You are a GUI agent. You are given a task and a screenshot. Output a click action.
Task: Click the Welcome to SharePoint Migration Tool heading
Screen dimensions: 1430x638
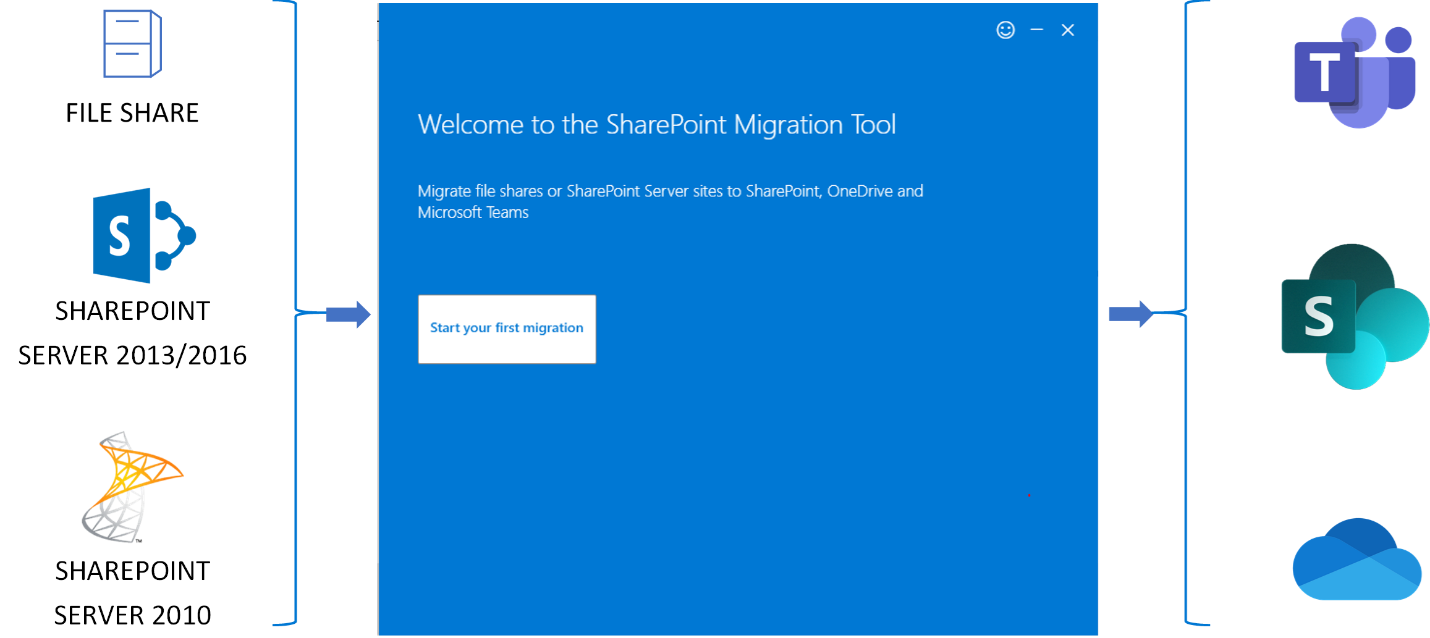pyautogui.click(x=656, y=124)
